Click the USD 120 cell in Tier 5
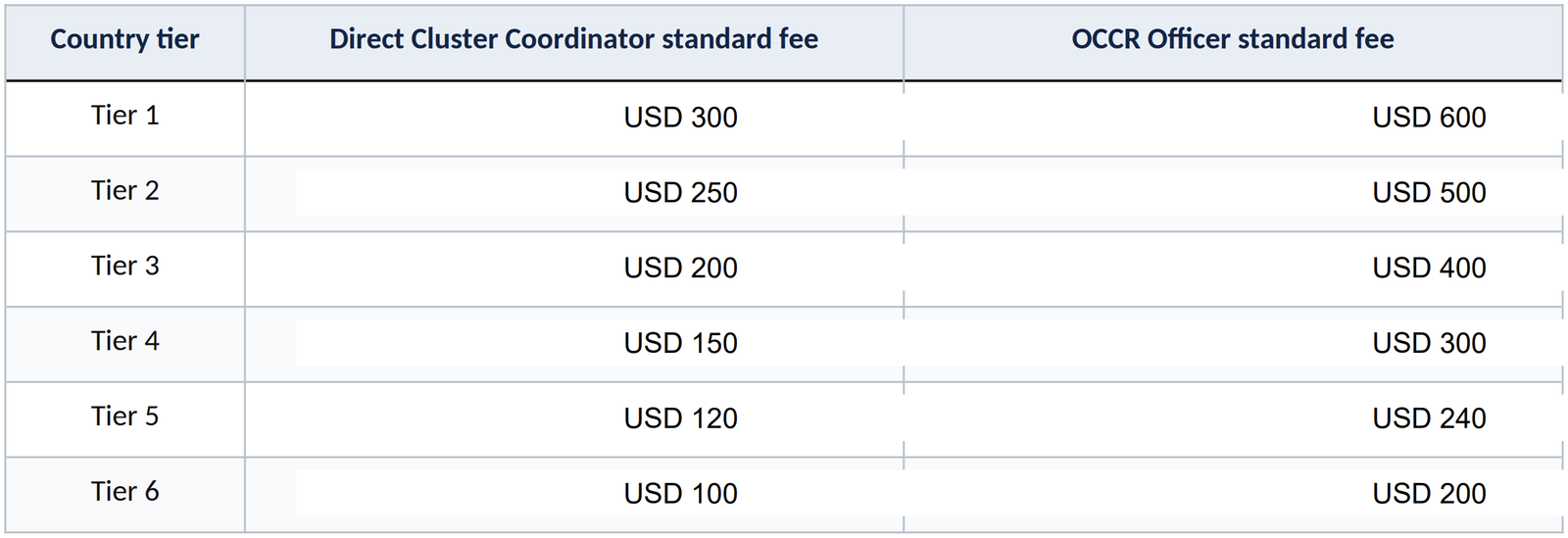The height and width of the screenshot is (538, 1568). click(x=680, y=418)
